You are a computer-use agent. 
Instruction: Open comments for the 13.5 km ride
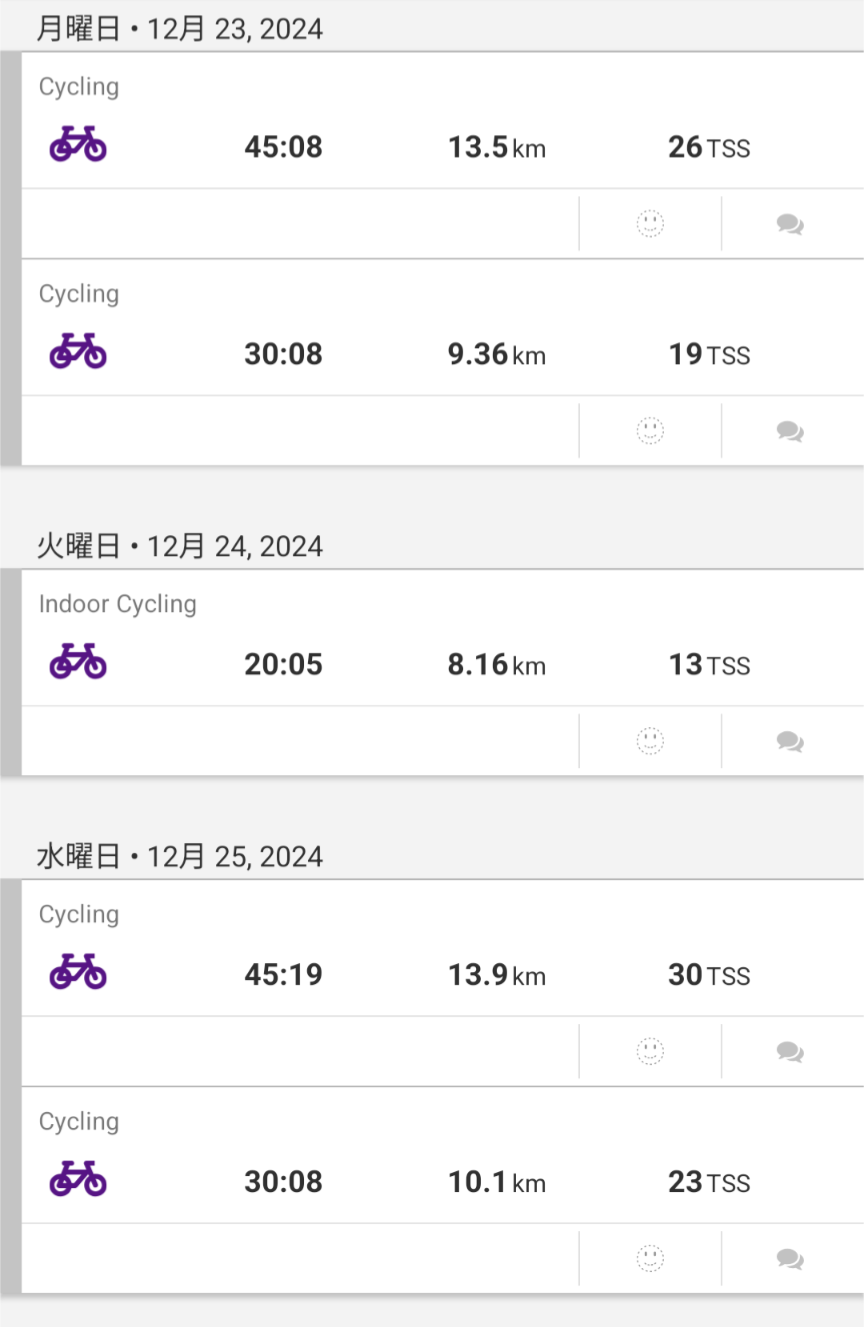790,224
